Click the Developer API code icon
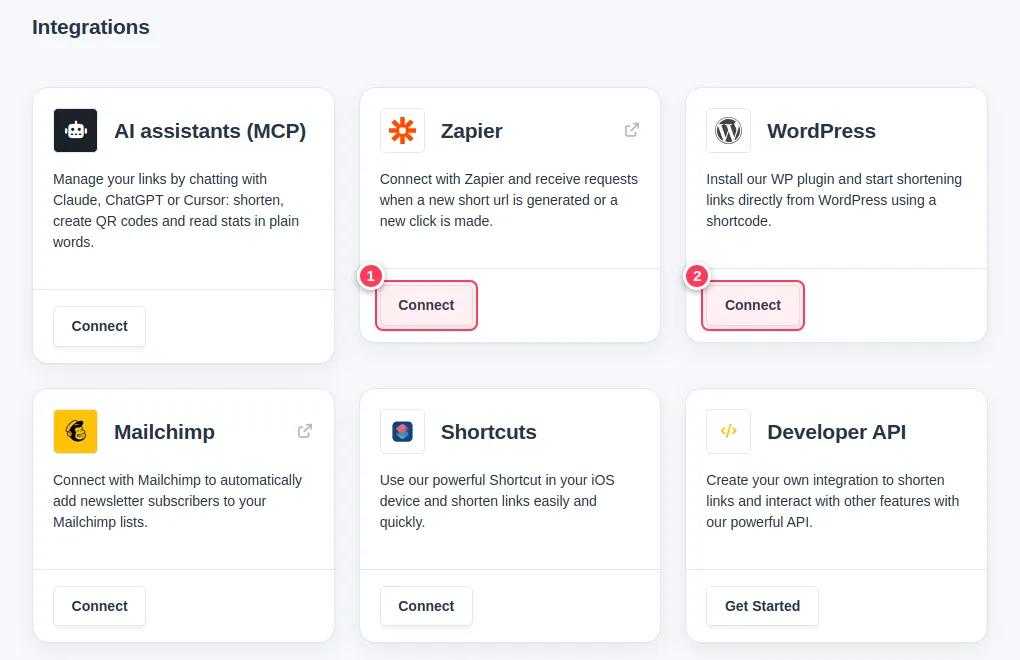 [x=729, y=431]
